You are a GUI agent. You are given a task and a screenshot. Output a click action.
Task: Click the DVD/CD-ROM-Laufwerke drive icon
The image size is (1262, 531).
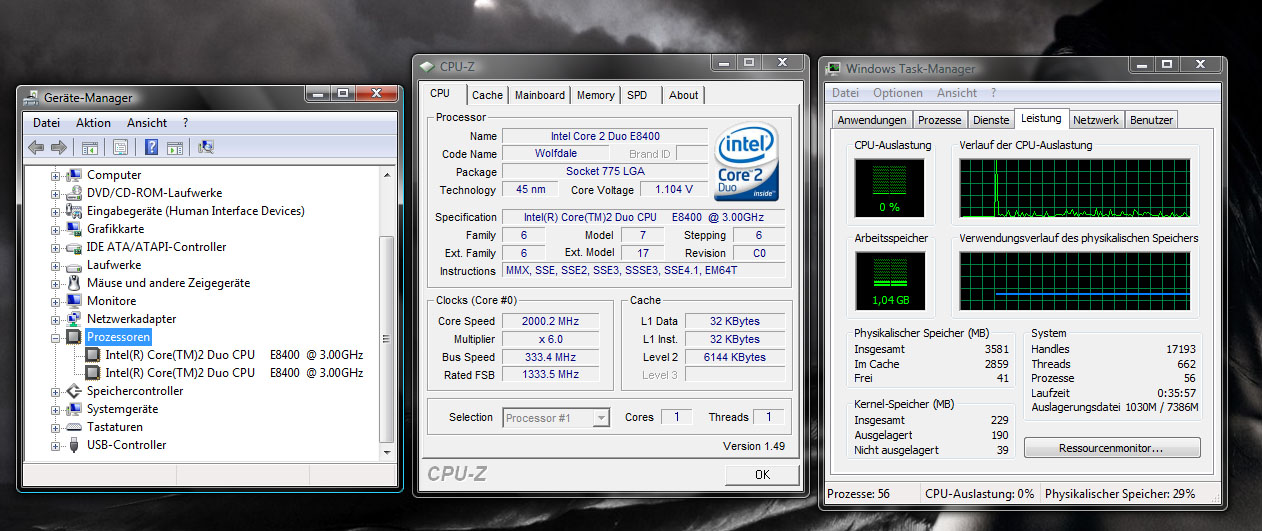(x=74, y=193)
